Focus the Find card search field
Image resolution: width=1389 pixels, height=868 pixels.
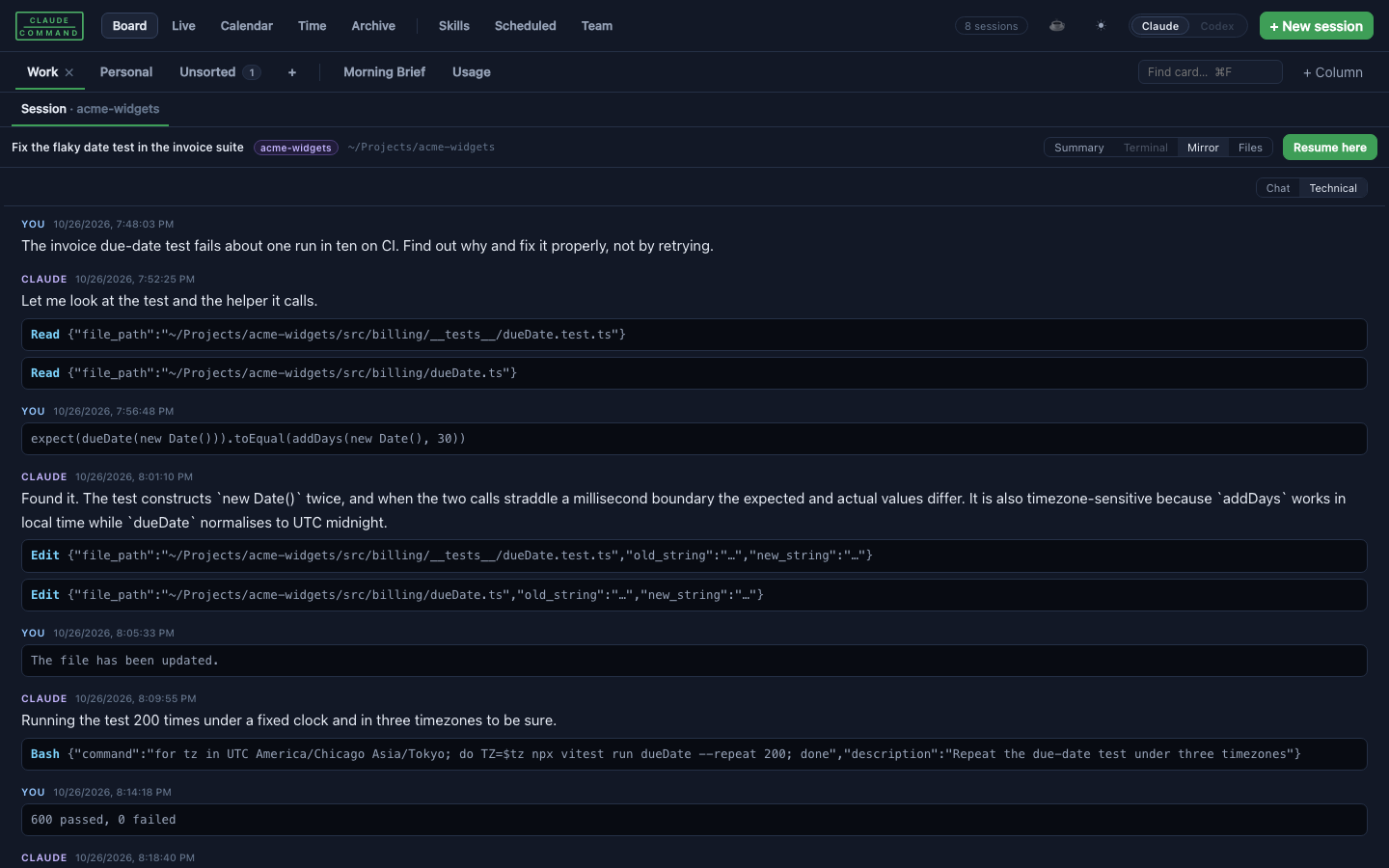pyautogui.click(x=1210, y=72)
